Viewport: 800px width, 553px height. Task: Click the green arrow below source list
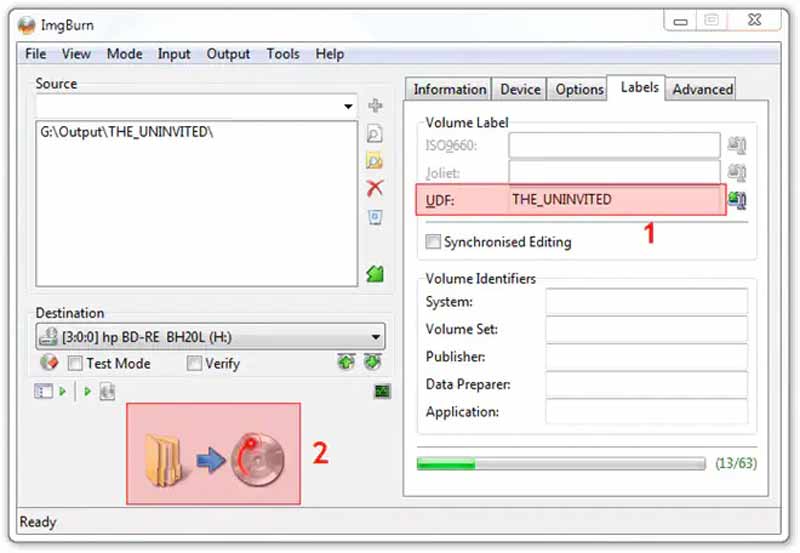coord(375,273)
